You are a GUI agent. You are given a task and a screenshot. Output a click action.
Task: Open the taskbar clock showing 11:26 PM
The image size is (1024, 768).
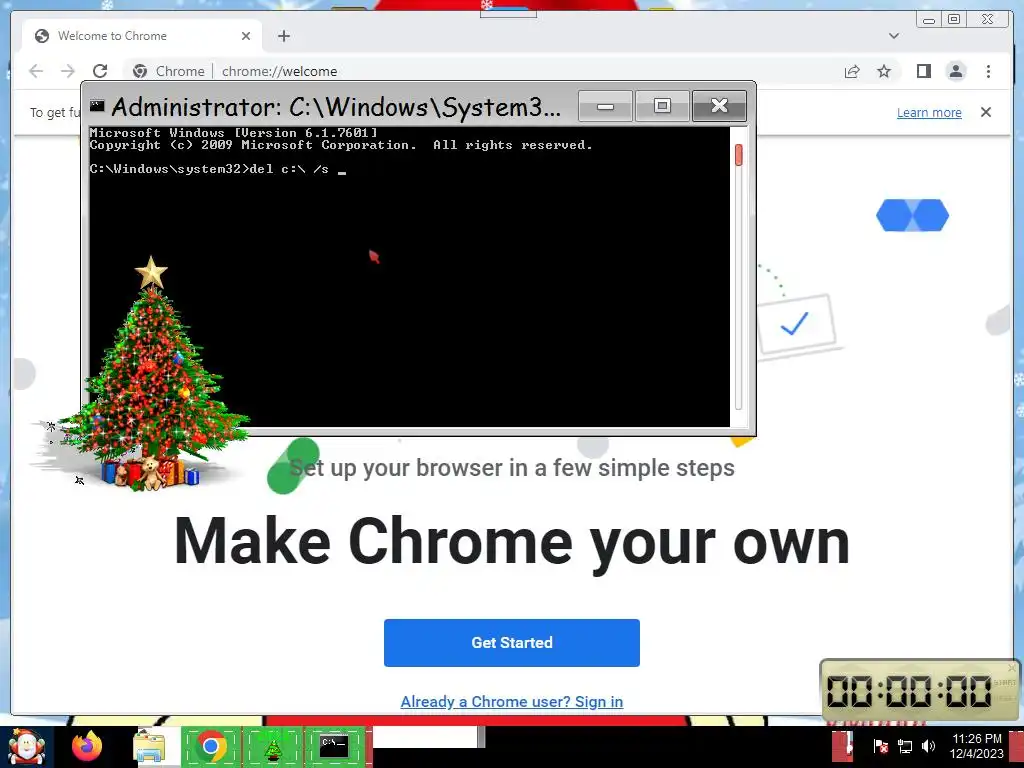(x=976, y=746)
